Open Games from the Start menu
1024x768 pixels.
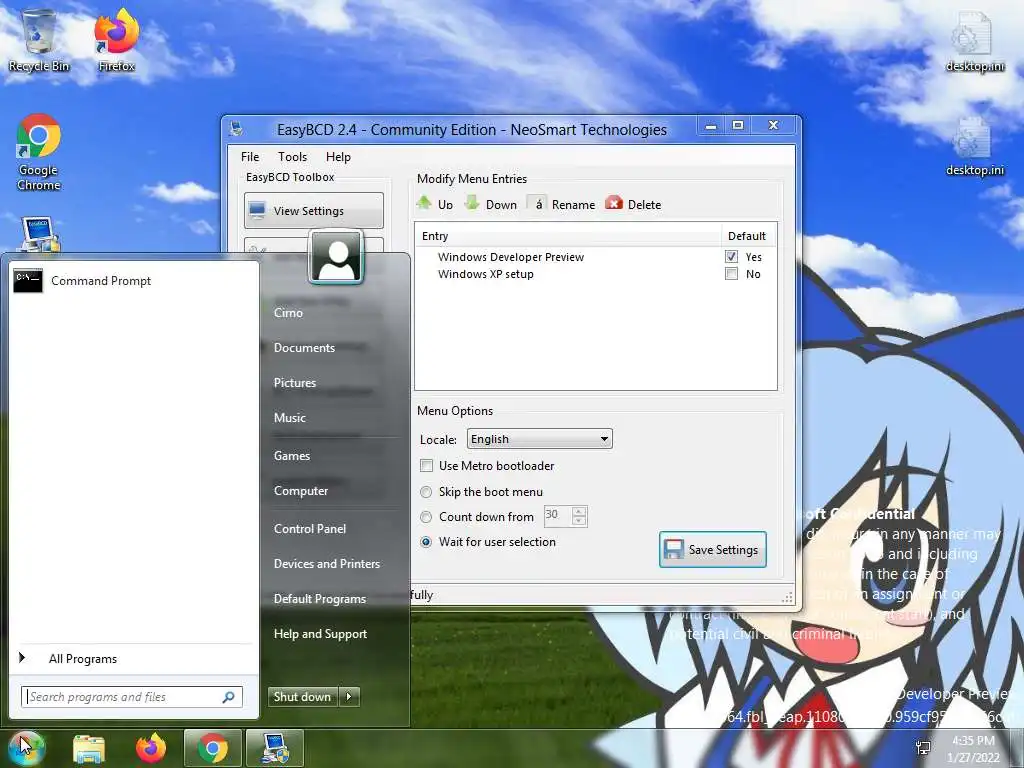coord(291,456)
